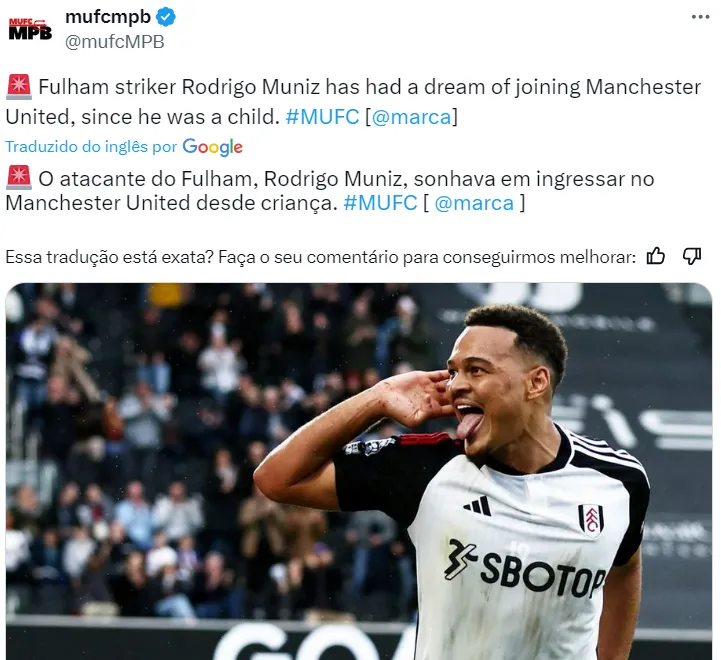Click the siren emoji in English tweet
This screenshot has width=721, height=660.
(18, 87)
